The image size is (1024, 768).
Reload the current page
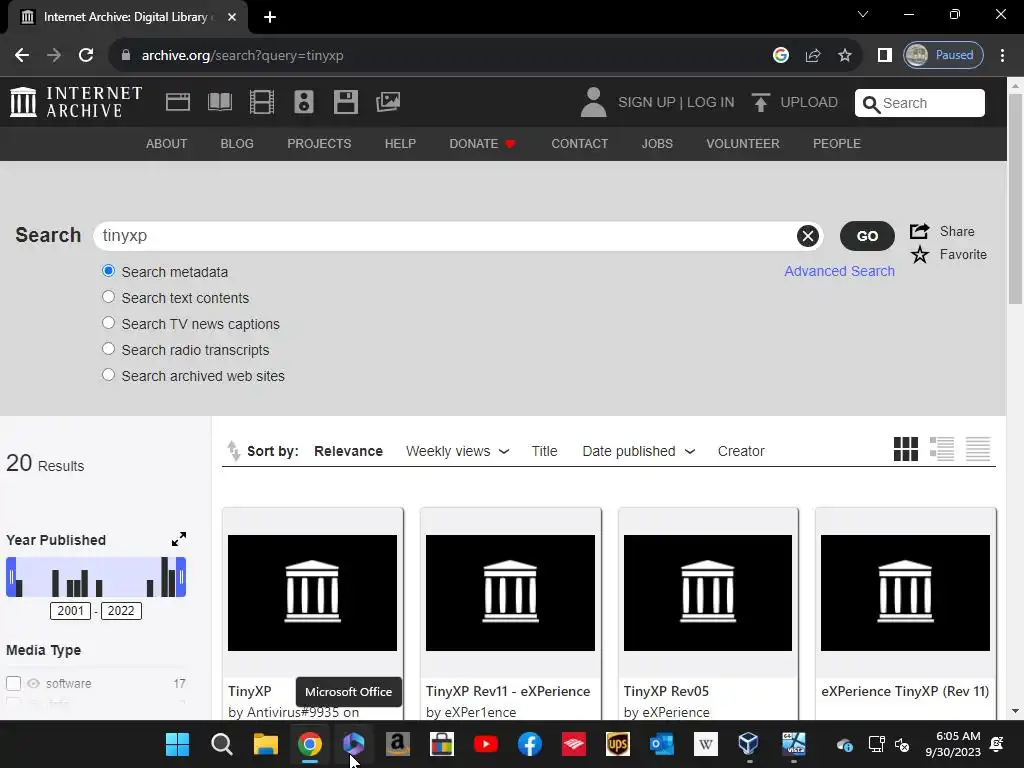(x=86, y=56)
